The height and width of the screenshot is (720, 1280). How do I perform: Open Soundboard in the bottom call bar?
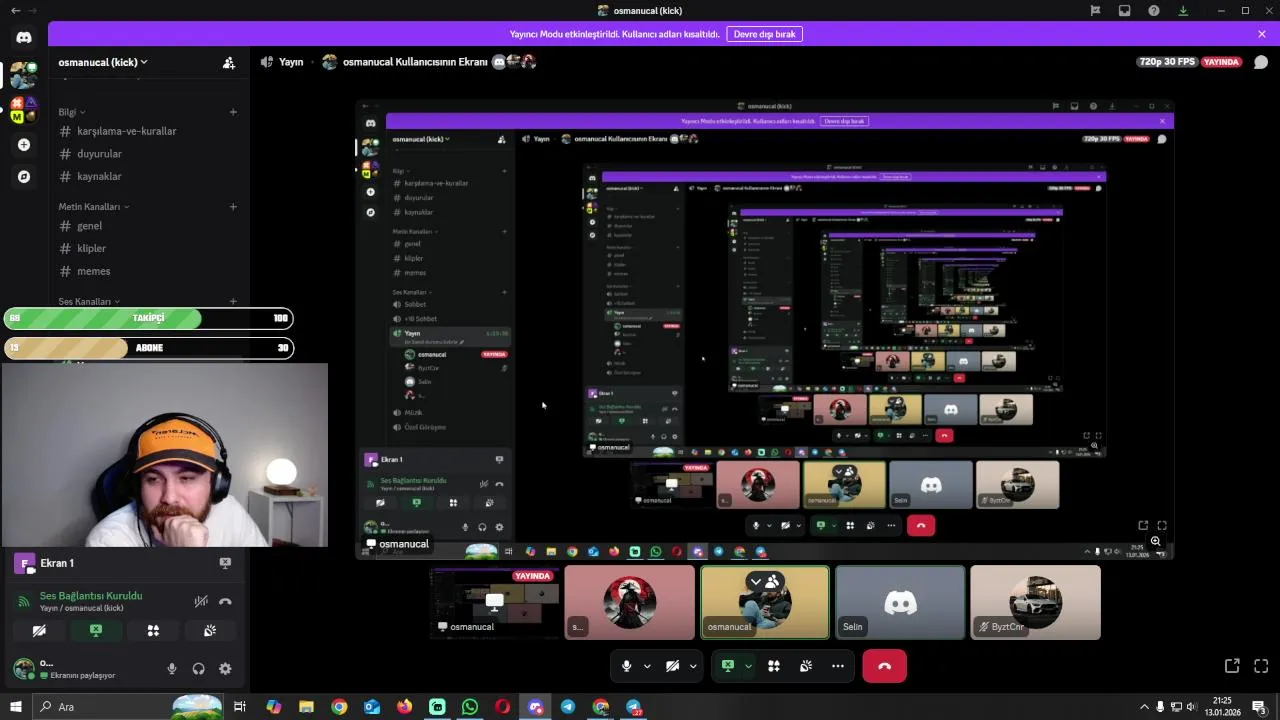pyautogui.click(x=806, y=666)
